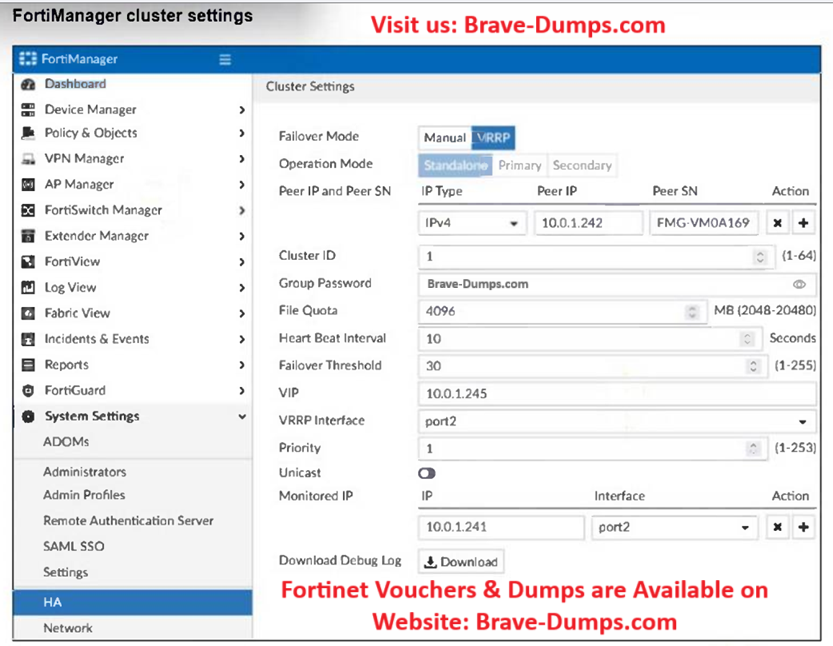Collapse the System Settings menu section
833x646 pixels.
[241, 416]
